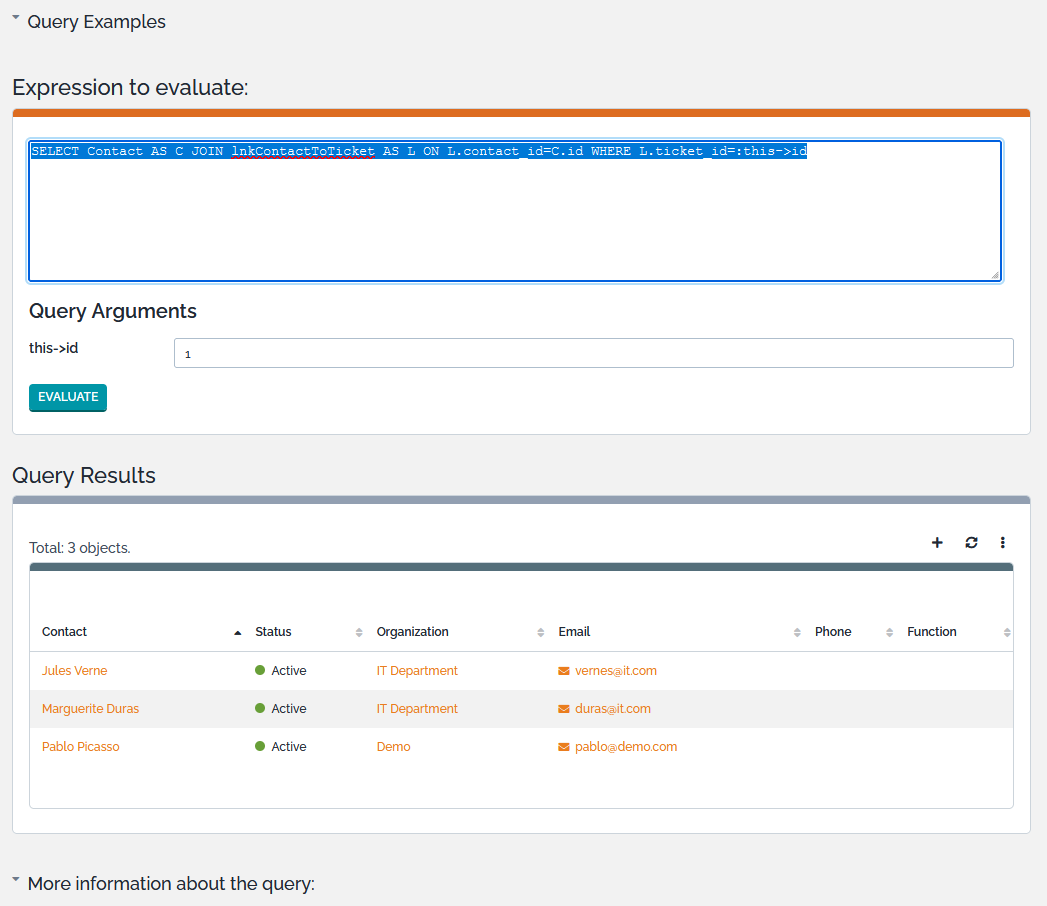
Task: Click the refresh icon in Query Results
Action: [x=971, y=543]
